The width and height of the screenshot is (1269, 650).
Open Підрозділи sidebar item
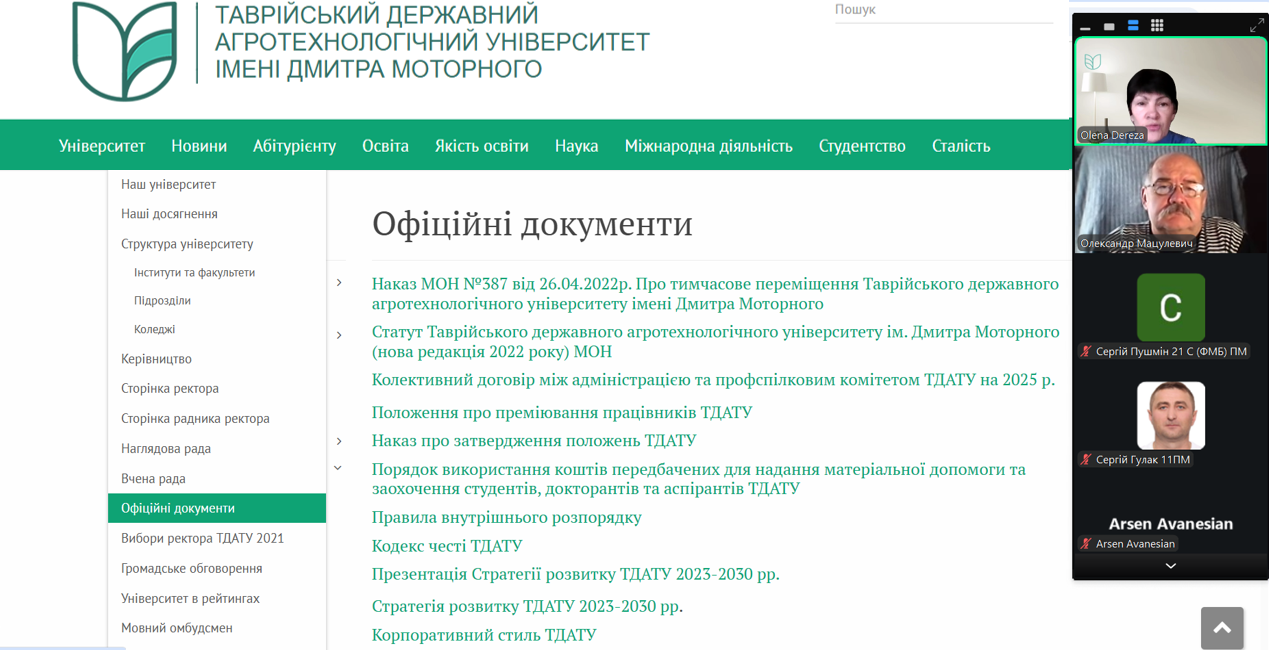[162, 300]
